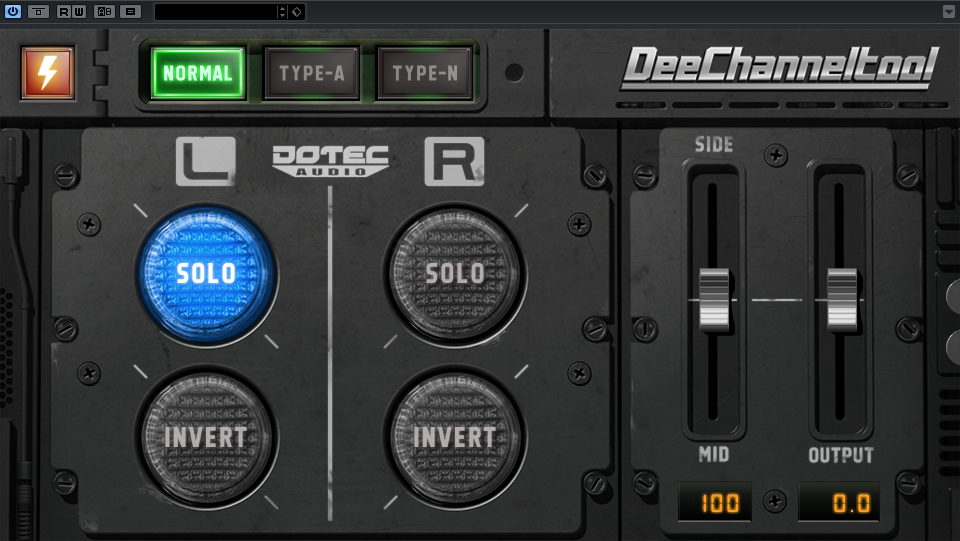Click the R channel icon
This screenshot has height=541, width=960.
[x=454, y=161]
